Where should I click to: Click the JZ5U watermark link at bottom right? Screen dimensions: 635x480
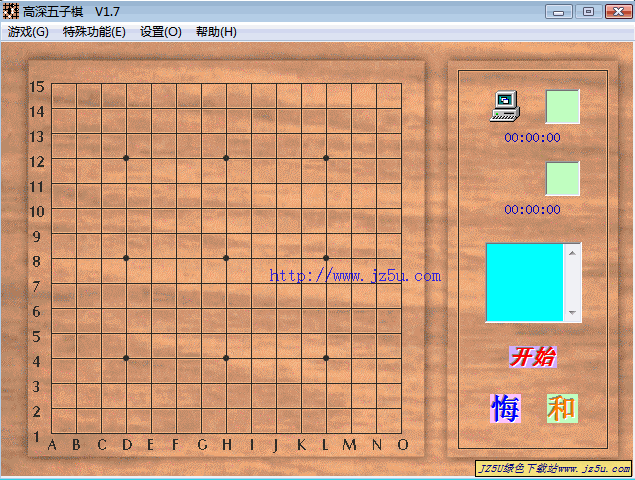pos(553,469)
